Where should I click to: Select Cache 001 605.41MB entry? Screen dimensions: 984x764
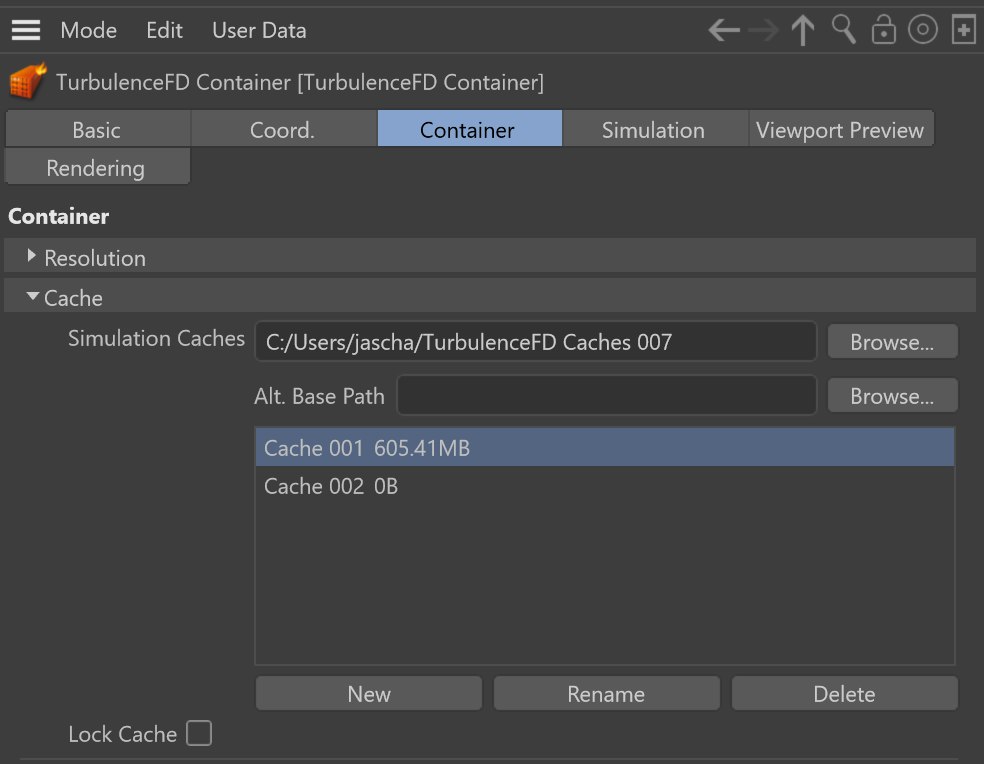pos(604,448)
